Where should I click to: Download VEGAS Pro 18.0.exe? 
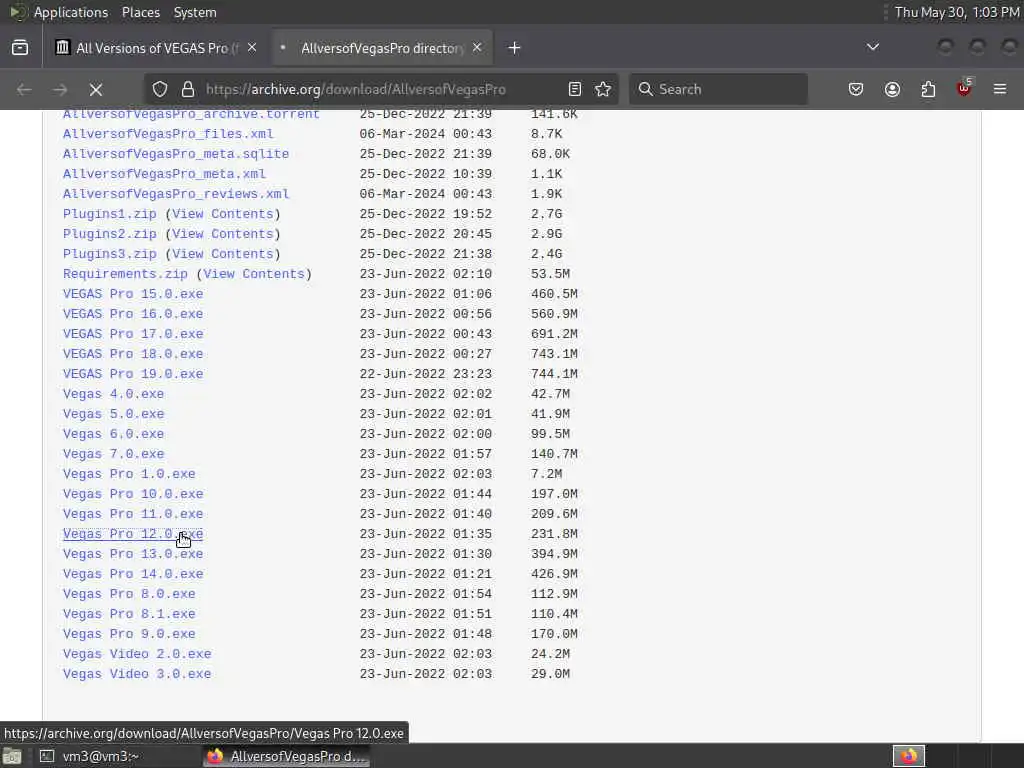click(133, 354)
